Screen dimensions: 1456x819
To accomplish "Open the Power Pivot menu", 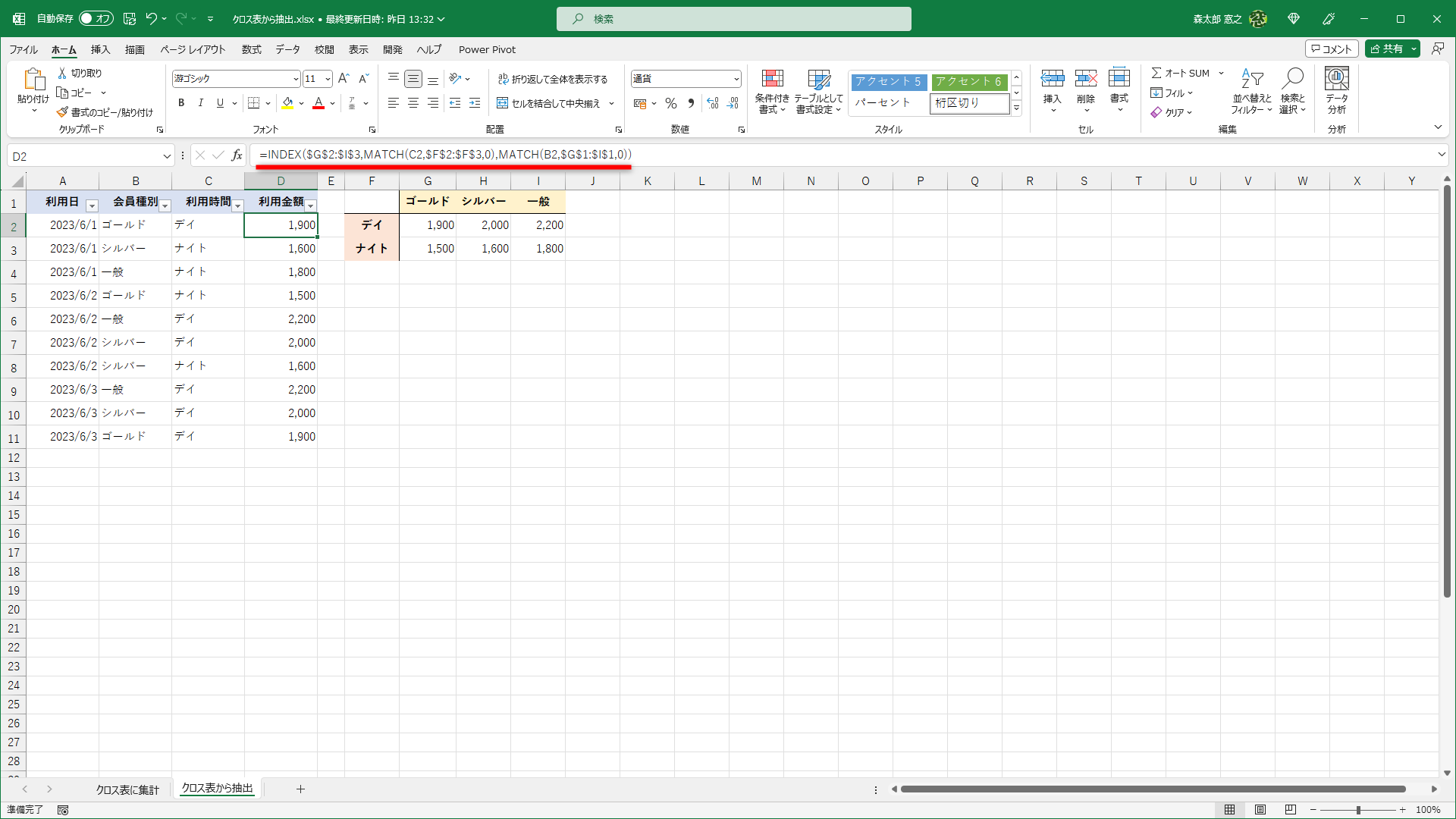I will pyautogui.click(x=487, y=49).
